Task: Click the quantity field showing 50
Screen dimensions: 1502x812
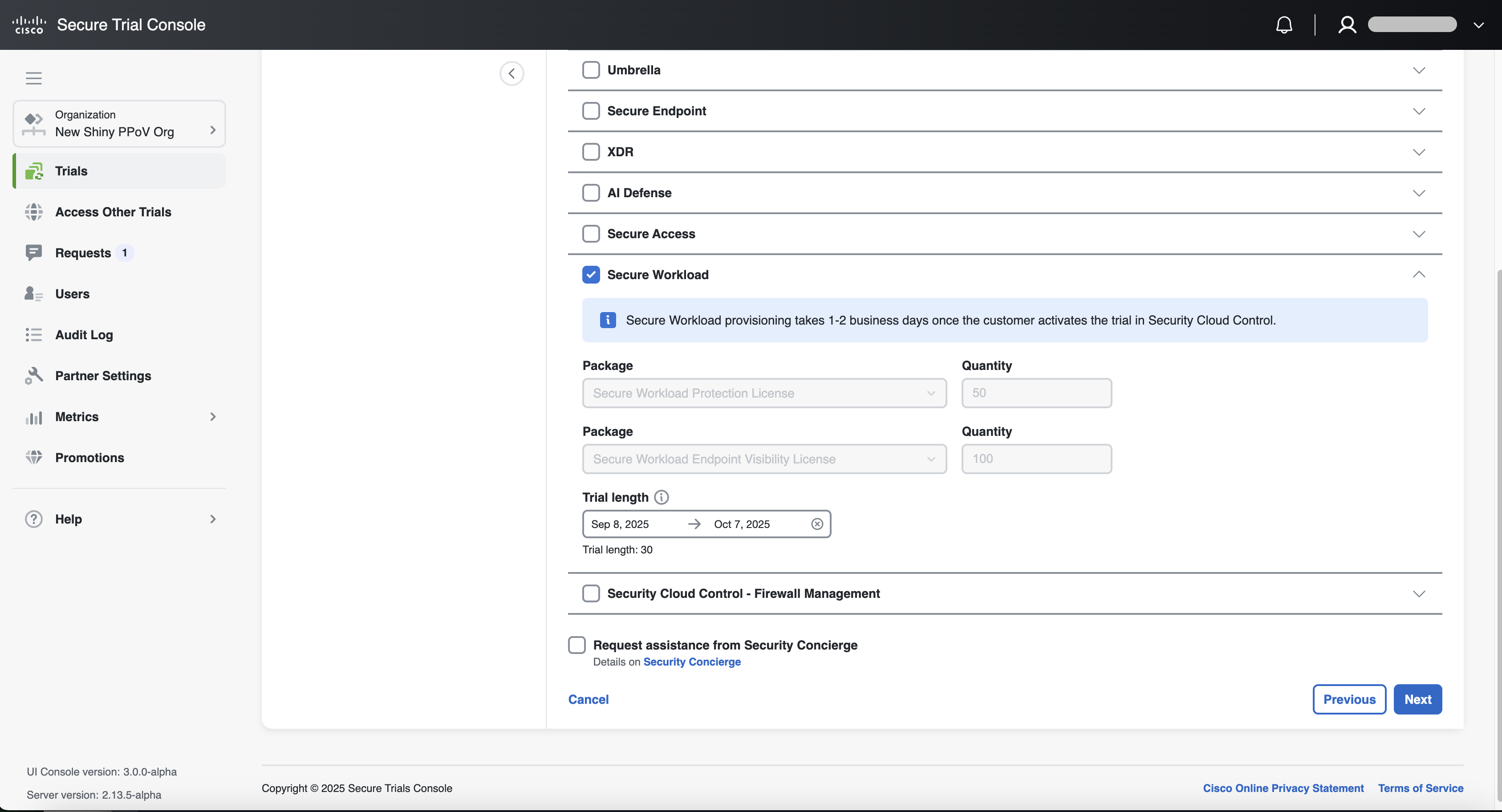Action: (x=1036, y=393)
